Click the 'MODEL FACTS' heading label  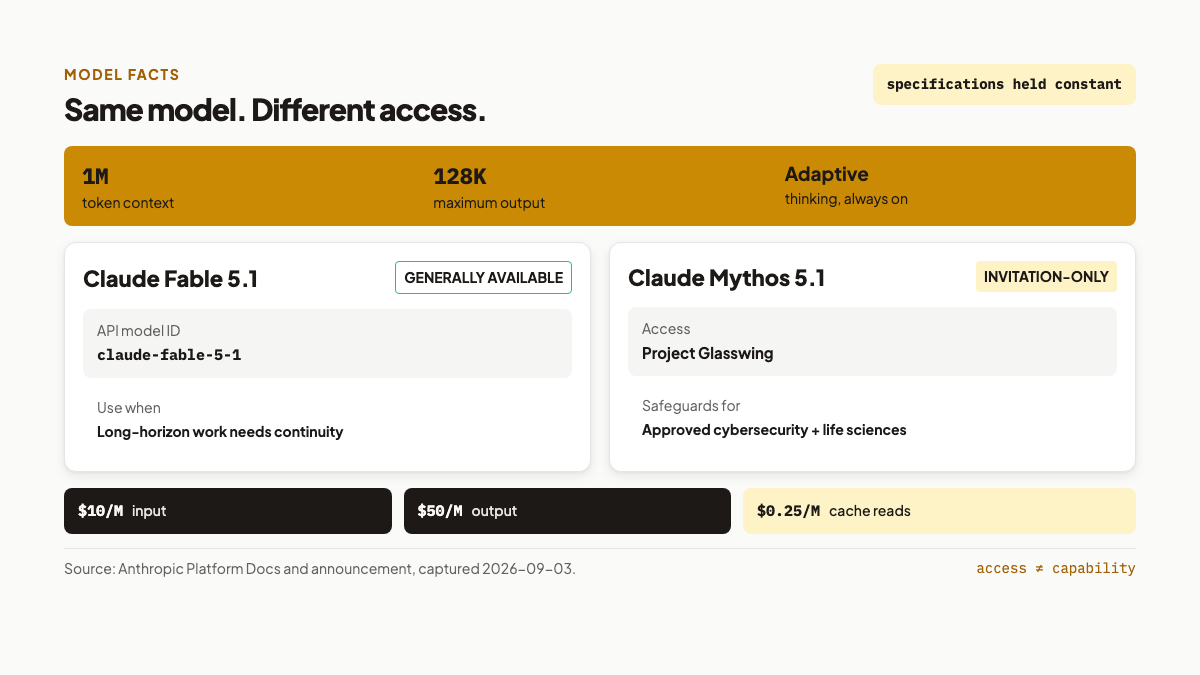coord(122,75)
